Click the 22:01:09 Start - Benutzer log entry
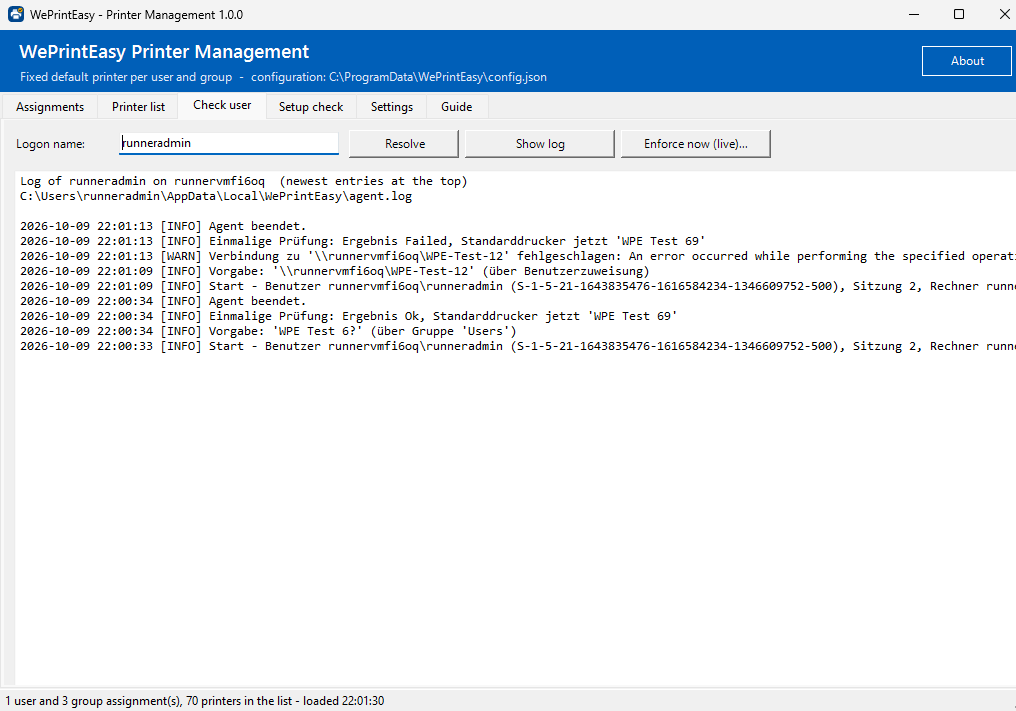Screen dimensions: 1016x711 [517, 286]
